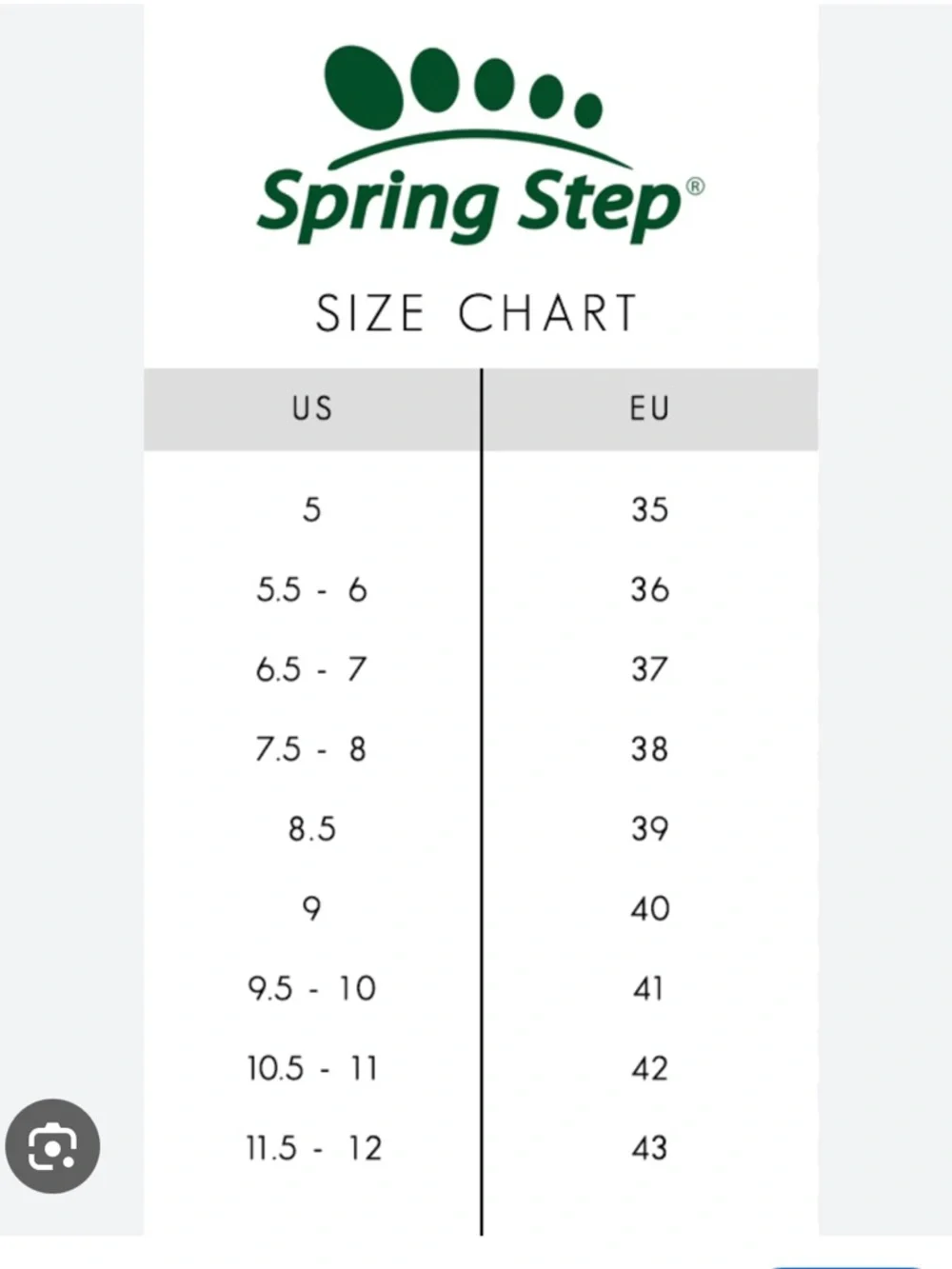Click EU size 38 value

click(x=649, y=750)
